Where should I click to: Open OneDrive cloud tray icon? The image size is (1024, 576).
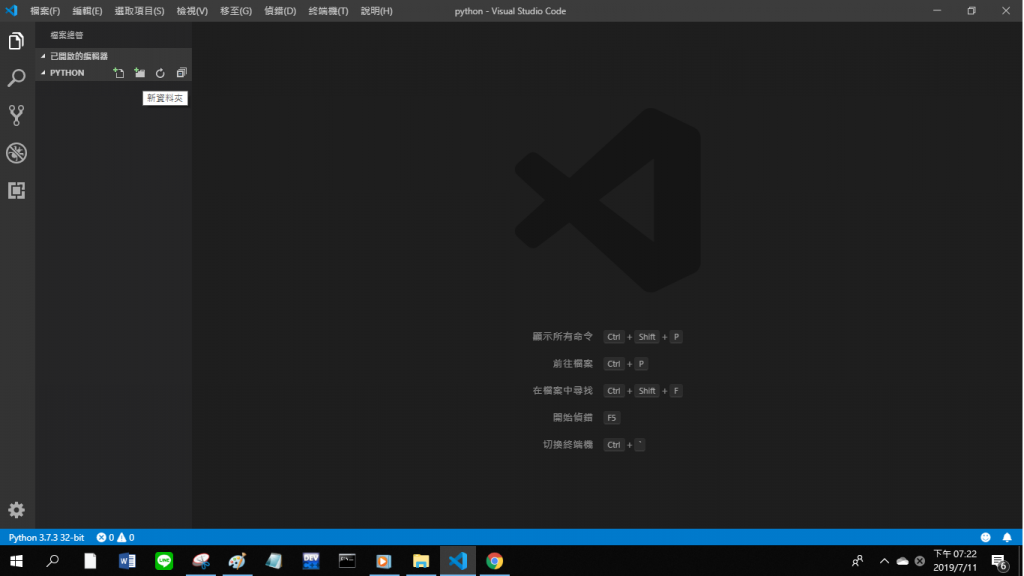pyautogui.click(x=903, y=561)
